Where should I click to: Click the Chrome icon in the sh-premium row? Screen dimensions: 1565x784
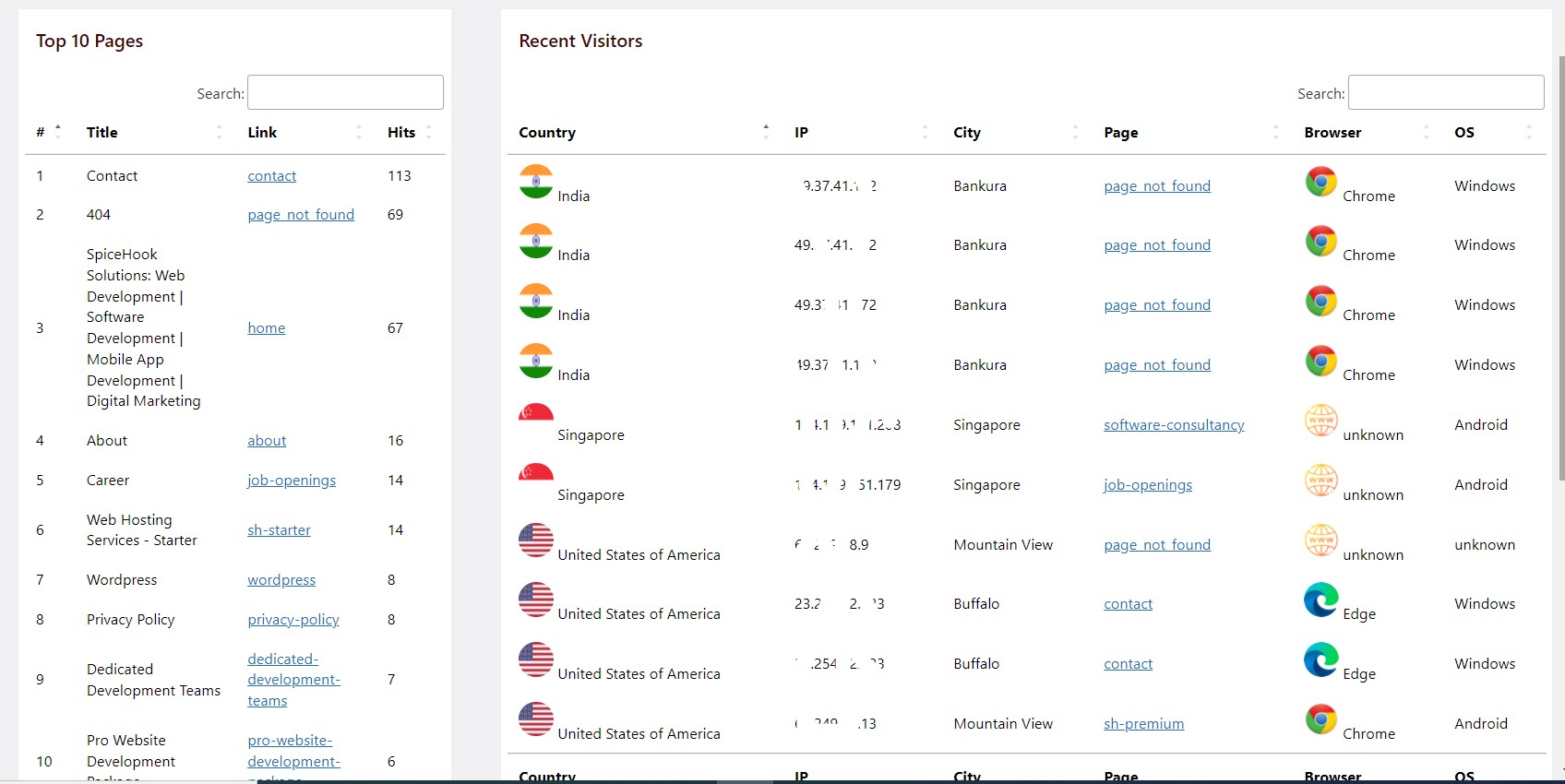[x=1320, y=719]
